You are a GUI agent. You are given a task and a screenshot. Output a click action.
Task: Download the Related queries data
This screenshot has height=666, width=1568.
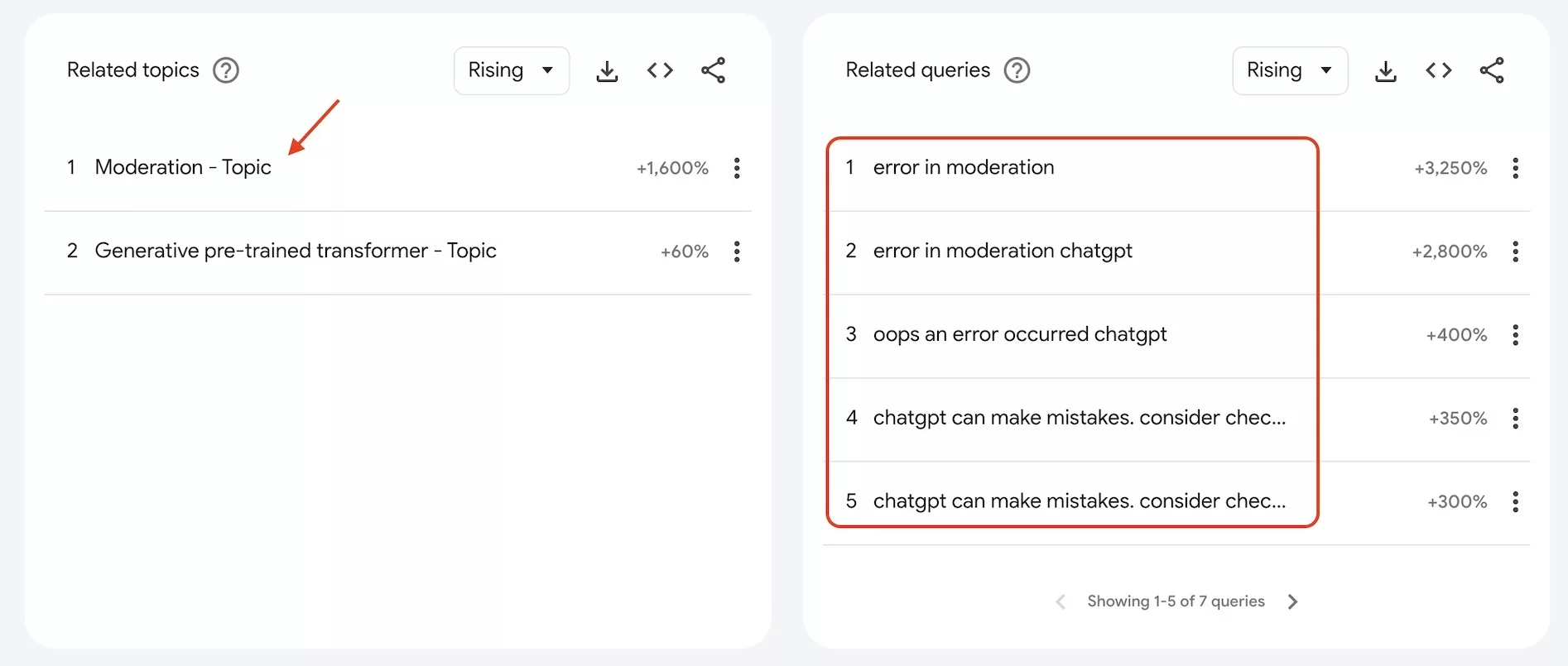pos(1385,71)
